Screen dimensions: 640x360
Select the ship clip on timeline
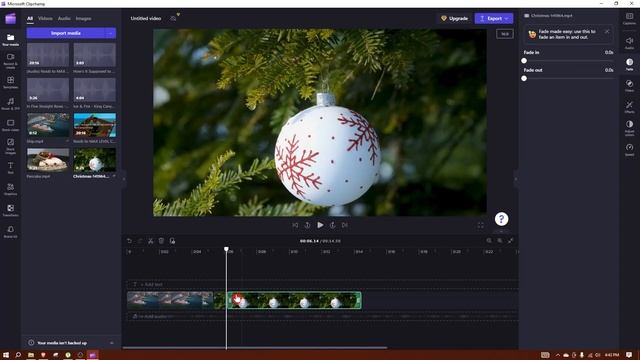pyautogui.click(x=170, y=300)
